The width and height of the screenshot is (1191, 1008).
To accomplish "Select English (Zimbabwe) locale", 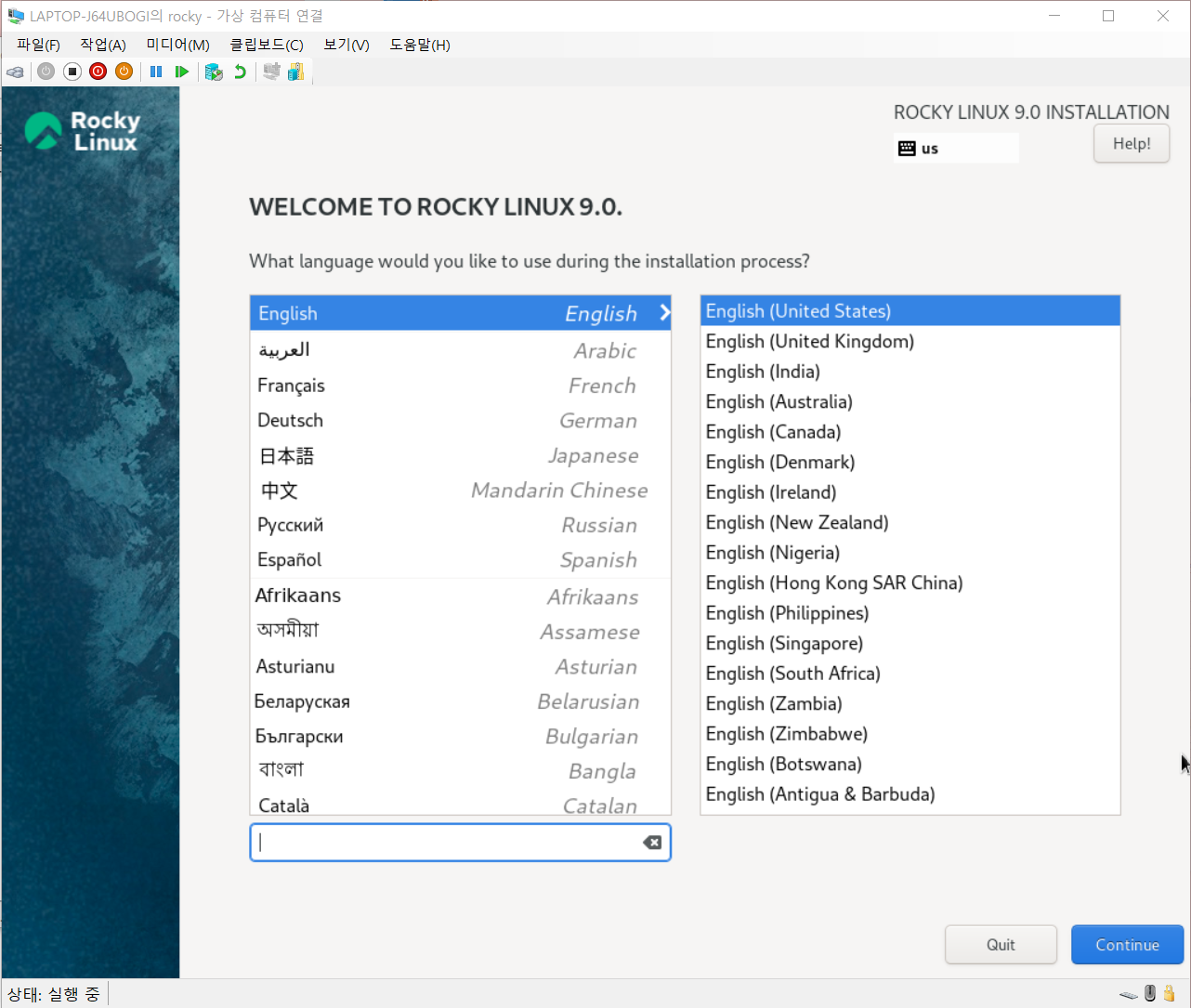I will tap(910, 734).
